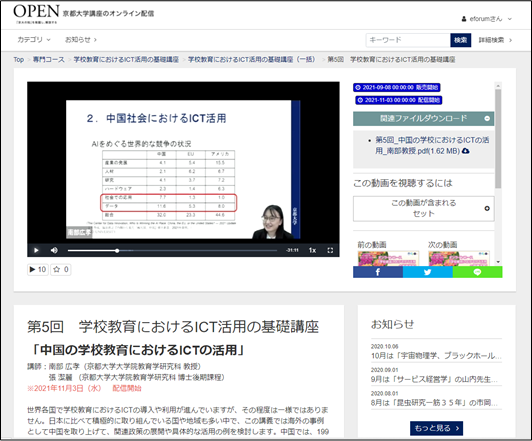This screenshot has width=532, height=441.
Task: Click the 2021-11-03 配信開始 badge
Action: point(399,100)
